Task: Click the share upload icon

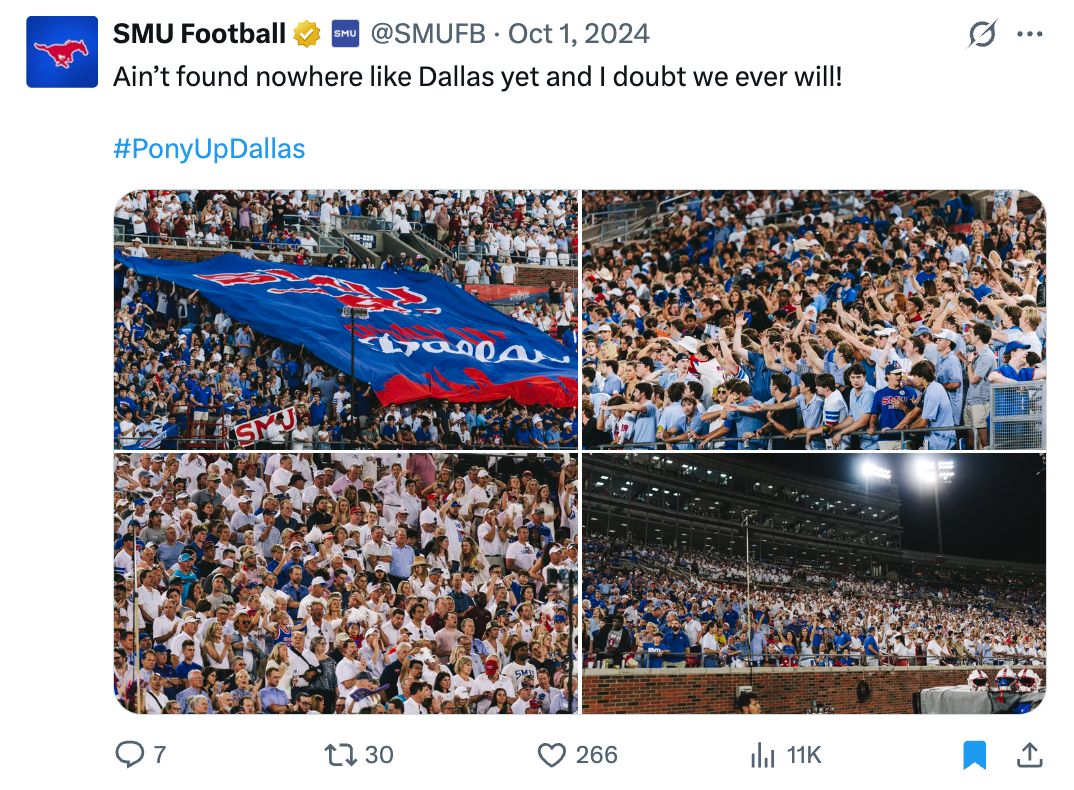Action: point(1029,755)
